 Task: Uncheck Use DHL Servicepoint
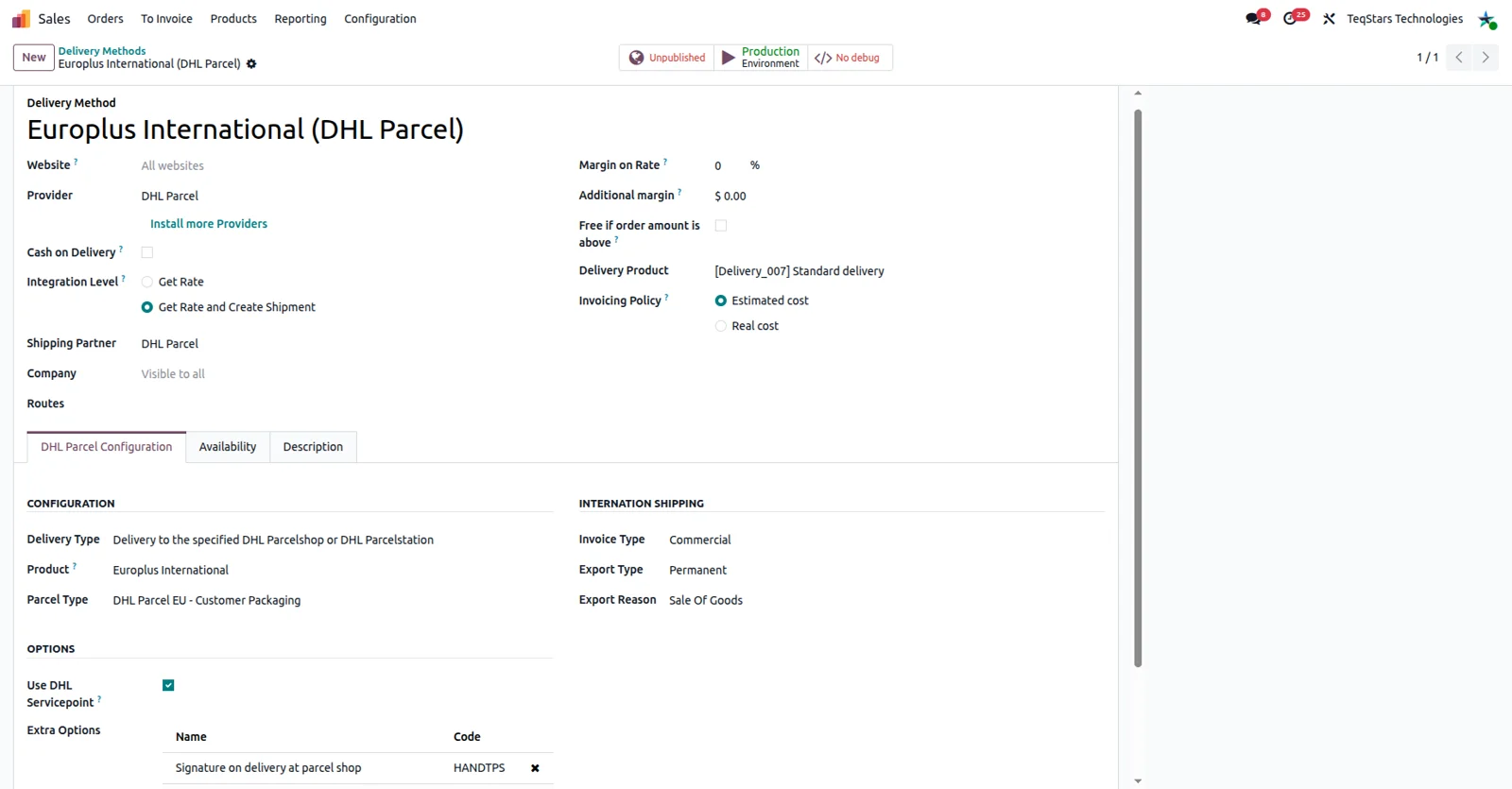(x=168, y=685)
